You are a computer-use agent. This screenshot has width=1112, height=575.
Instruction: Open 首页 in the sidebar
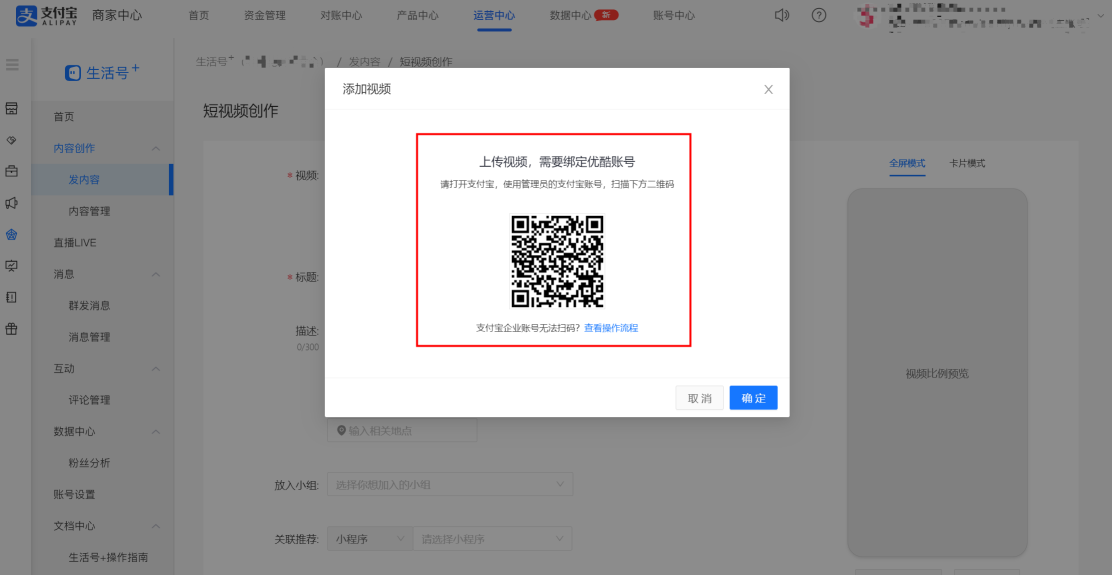coord(64,117)
